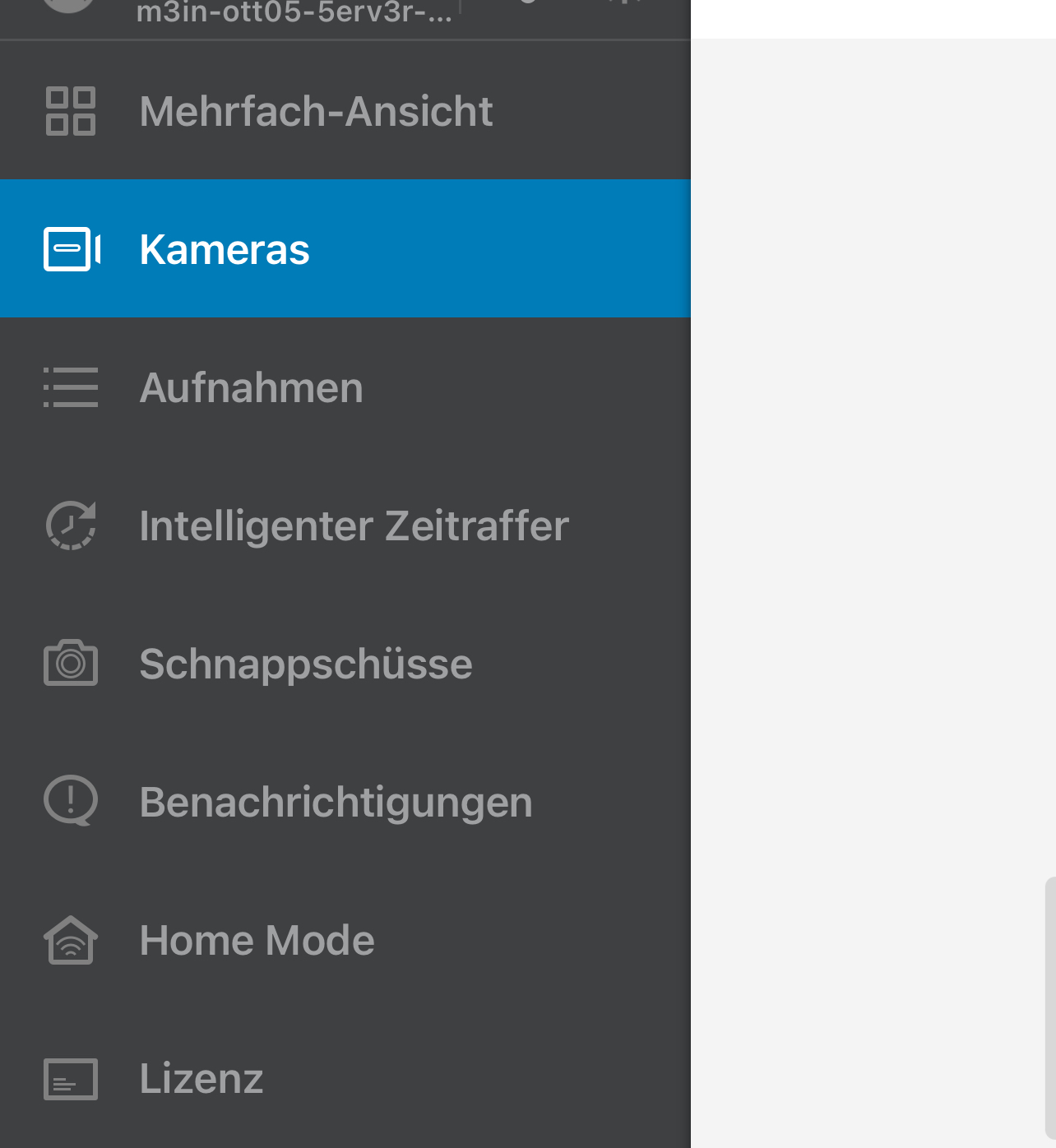Open Benachrichtigungen from the sidebar

tap(336, 802)
